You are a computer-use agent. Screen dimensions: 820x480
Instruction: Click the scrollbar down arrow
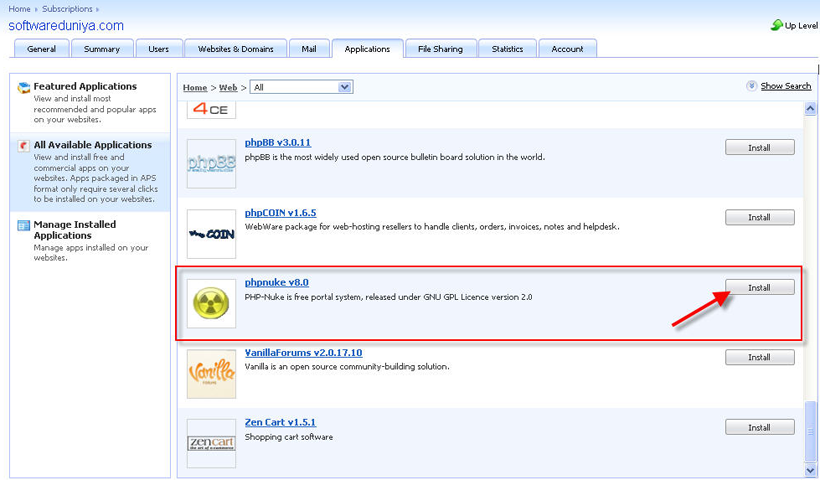810,470
